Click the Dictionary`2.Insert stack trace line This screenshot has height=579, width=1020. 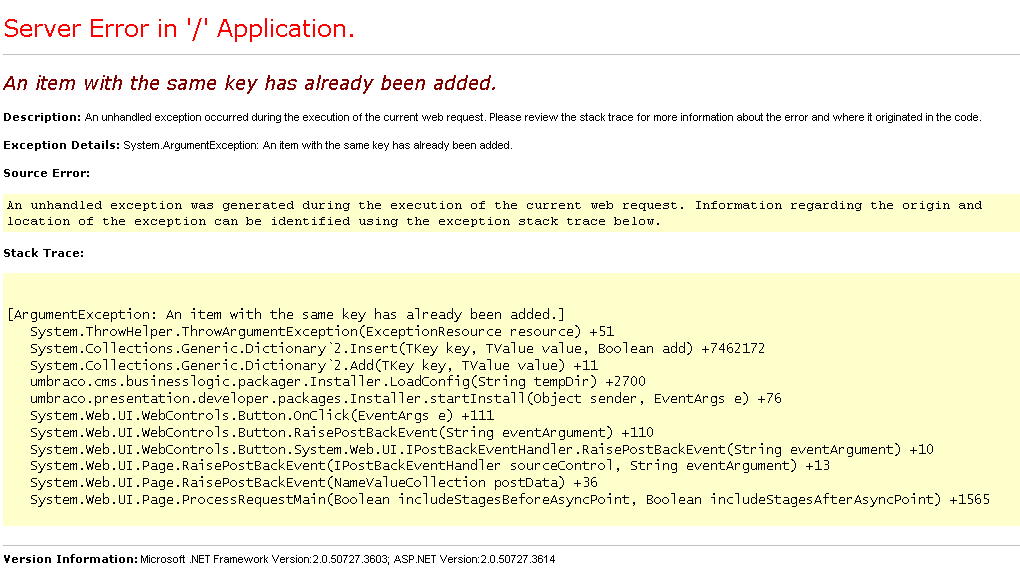(397, 348)
